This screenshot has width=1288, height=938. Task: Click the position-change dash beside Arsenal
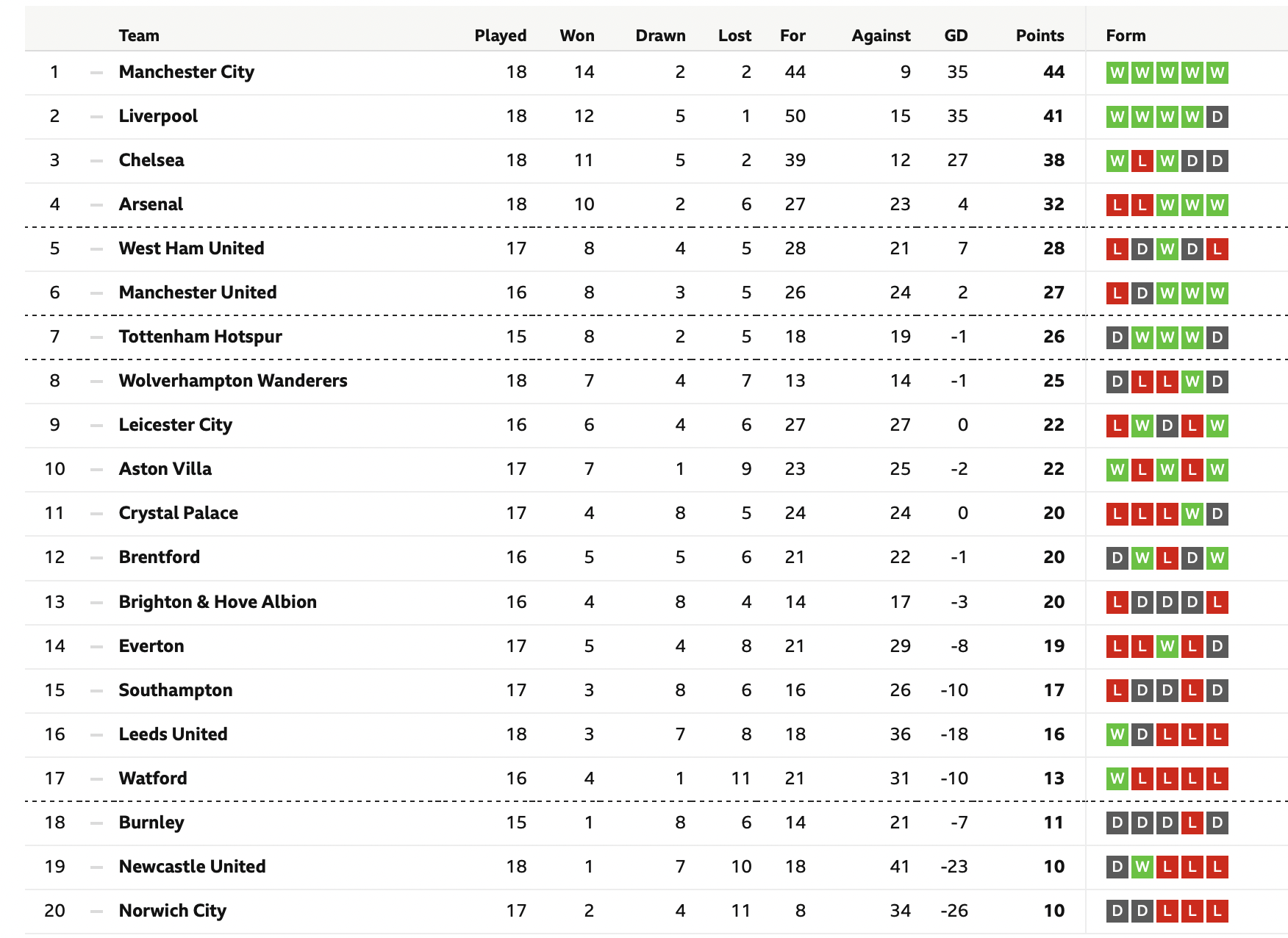click(96, 204)
